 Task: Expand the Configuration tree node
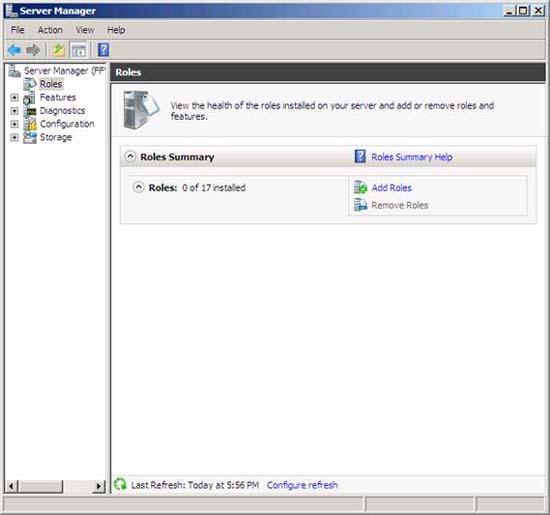click(x=14, y=124)
